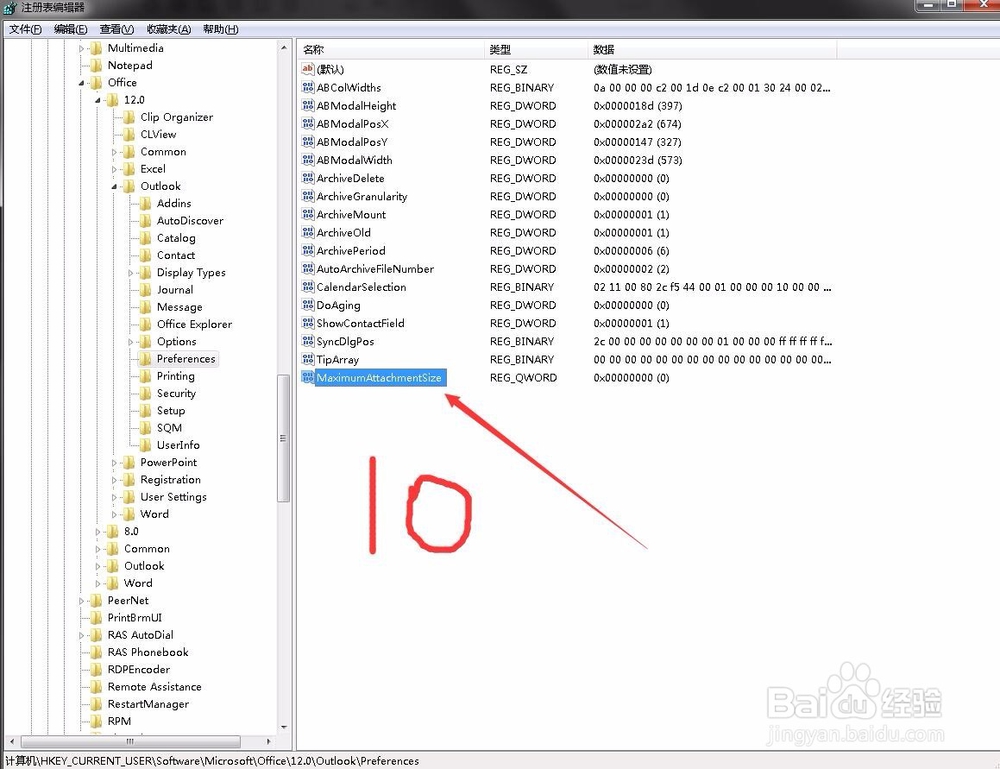Click the MaximumAttachmentSize value icon
Screen dimensions: 1000x769
point(308,378)
